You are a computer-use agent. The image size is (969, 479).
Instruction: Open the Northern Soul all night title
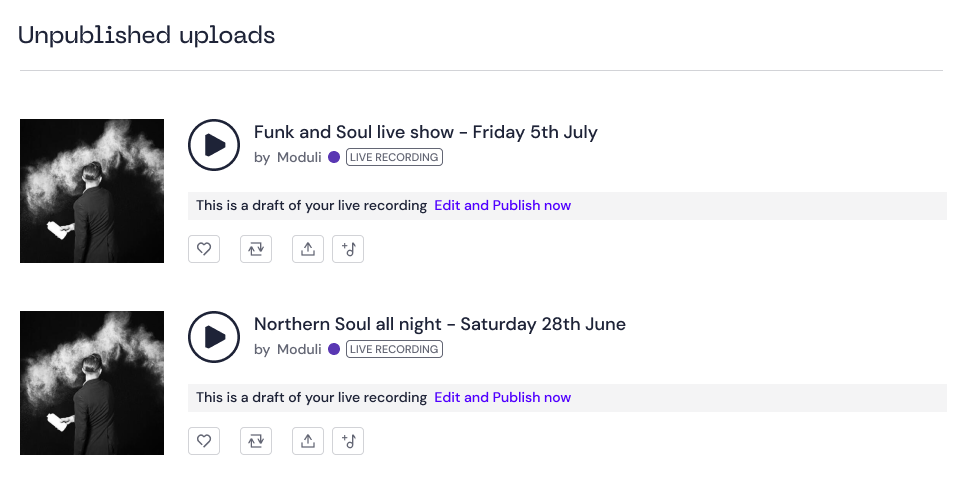[x=440, y=324]
